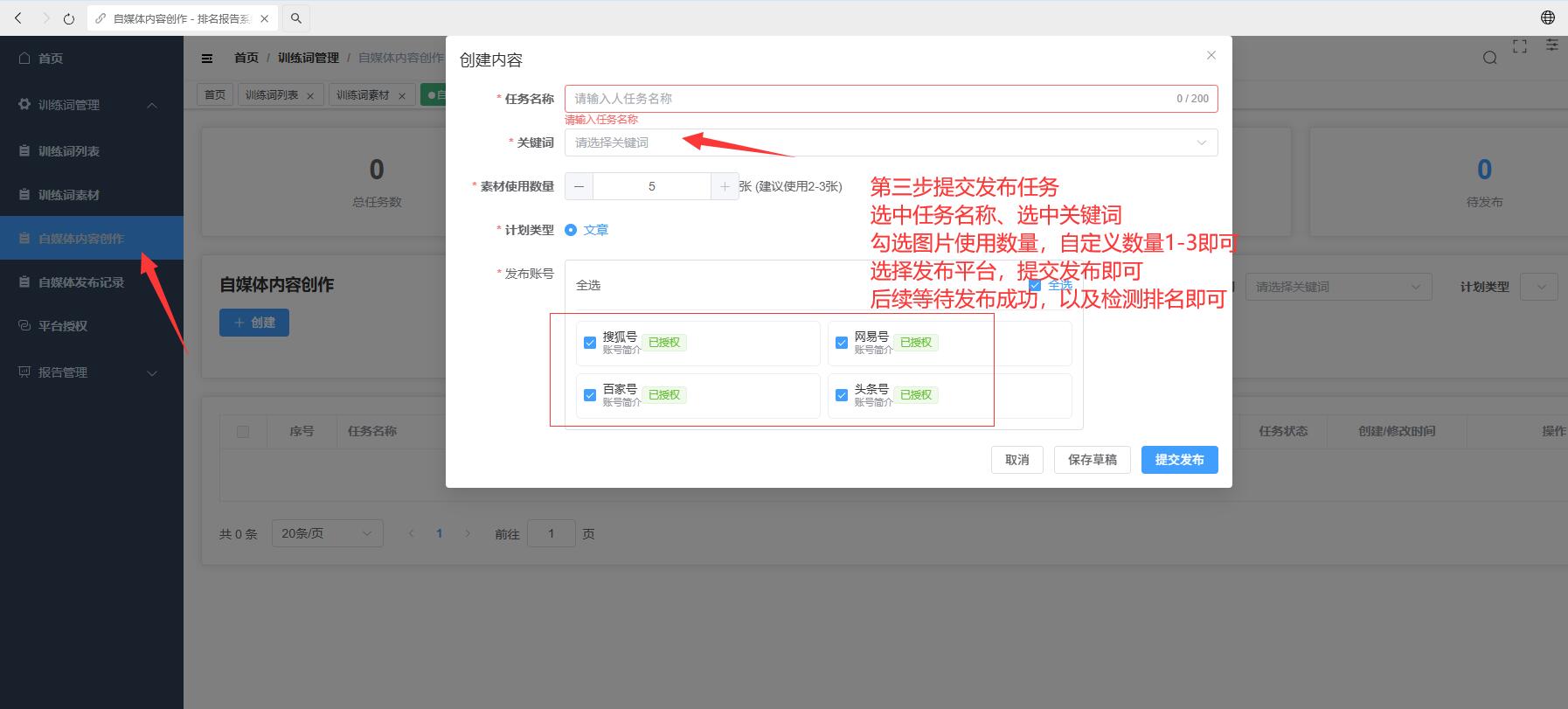Click the fullscreen icon in header
This screenshot has width=1568, height=709.
(1520, 46)
